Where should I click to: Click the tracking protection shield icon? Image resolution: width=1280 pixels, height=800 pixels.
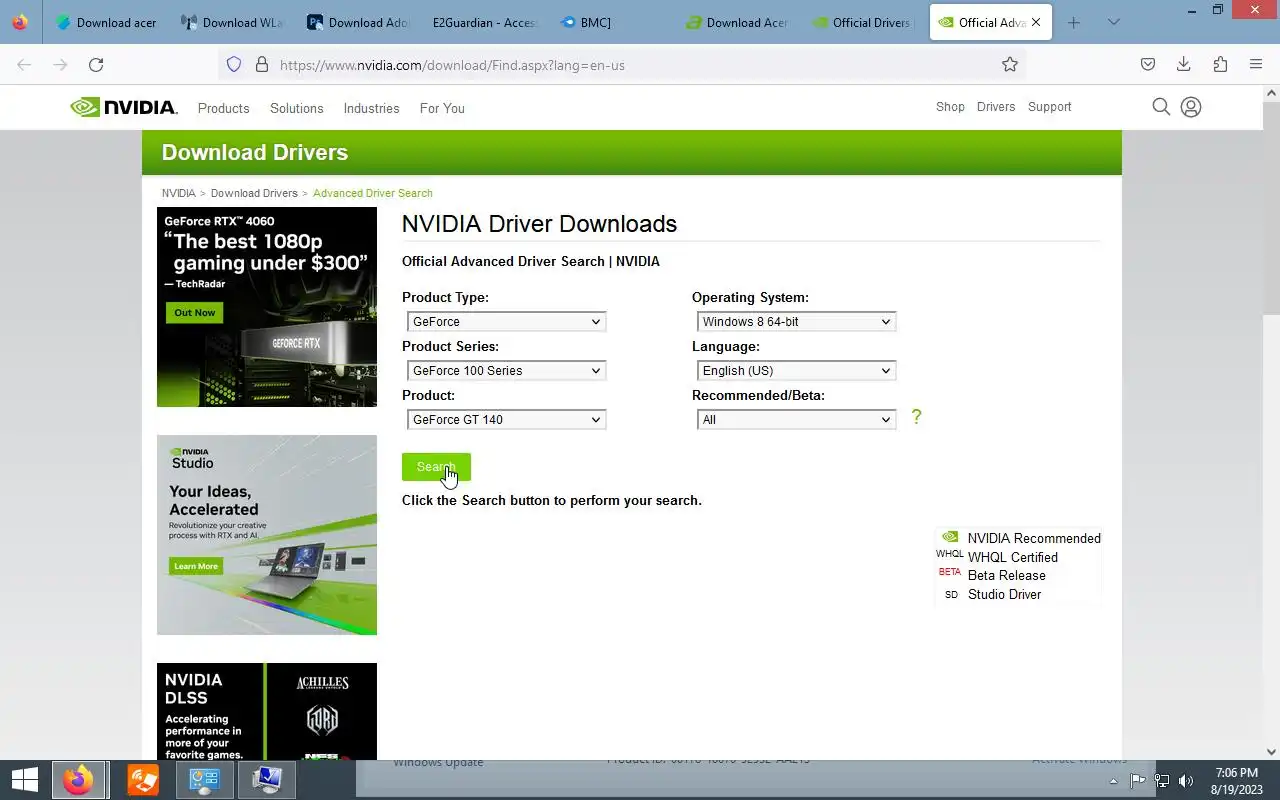pos(234,65)
